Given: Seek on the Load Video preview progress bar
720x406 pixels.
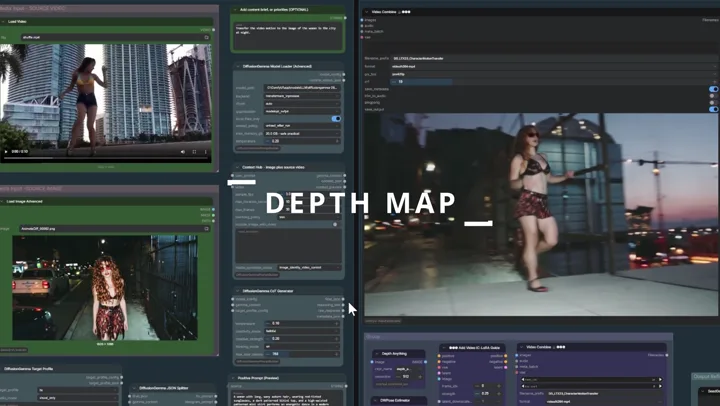Looking at the screenshot, I should [x=106, y=158].
